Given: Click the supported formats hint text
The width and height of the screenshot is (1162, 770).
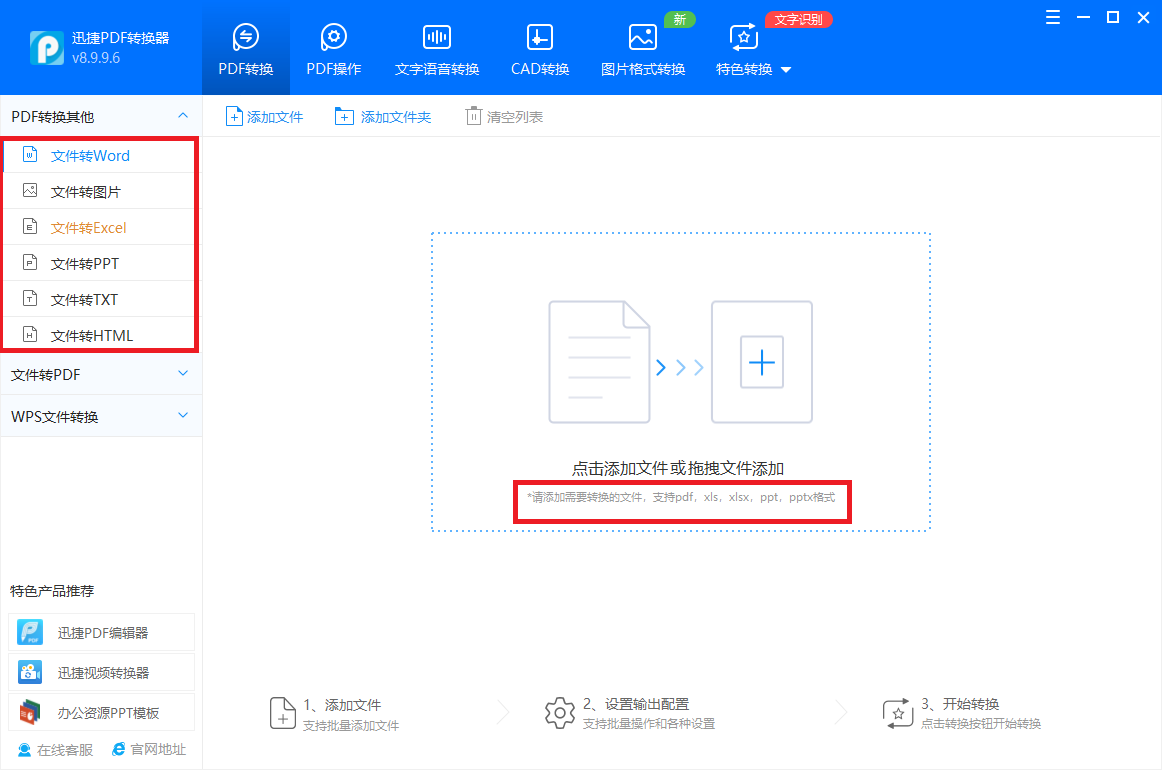Looking at the screenshot, I should point(680,497).
